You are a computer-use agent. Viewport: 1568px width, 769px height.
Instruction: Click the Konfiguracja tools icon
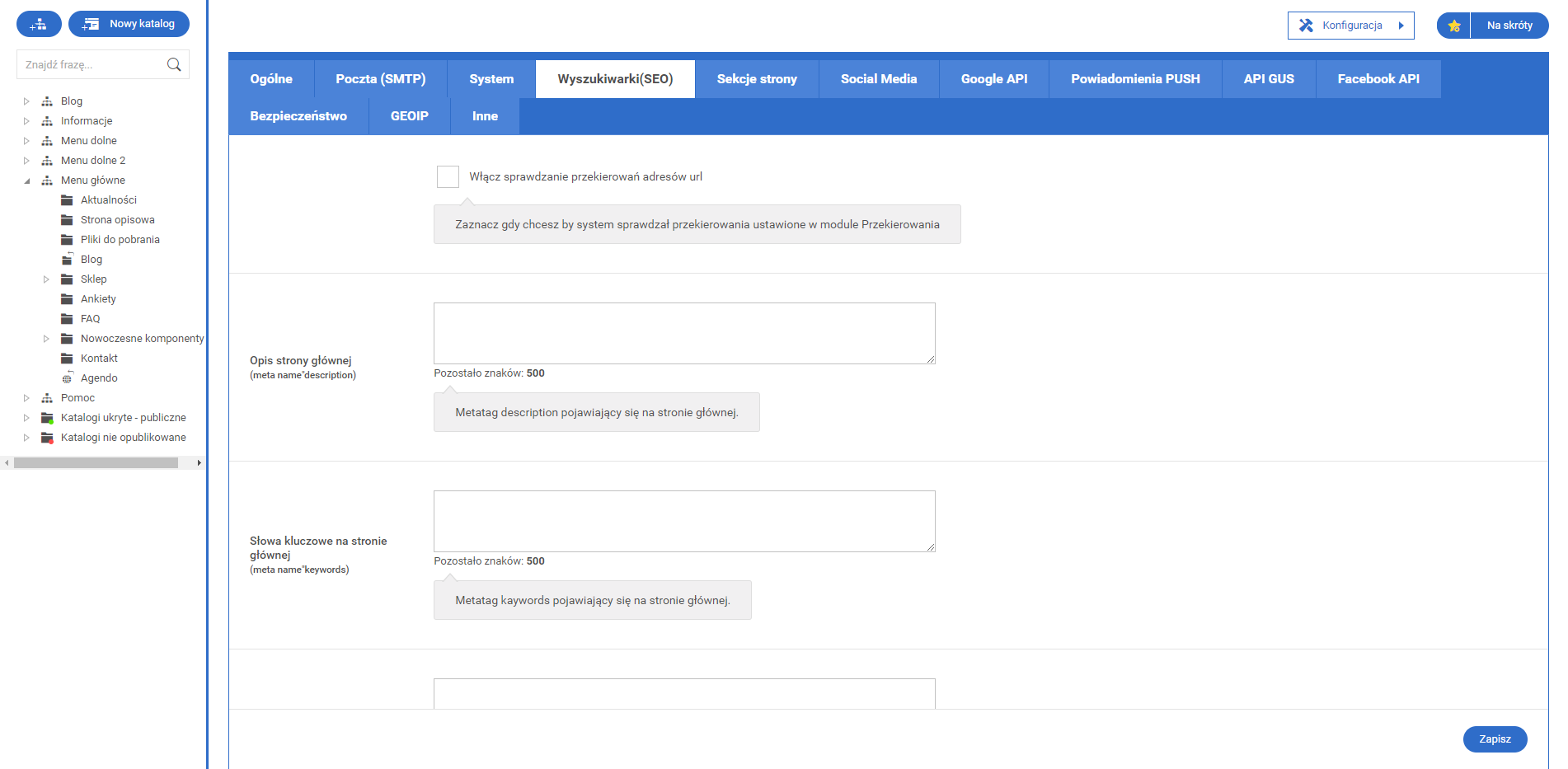point(1306,26)
